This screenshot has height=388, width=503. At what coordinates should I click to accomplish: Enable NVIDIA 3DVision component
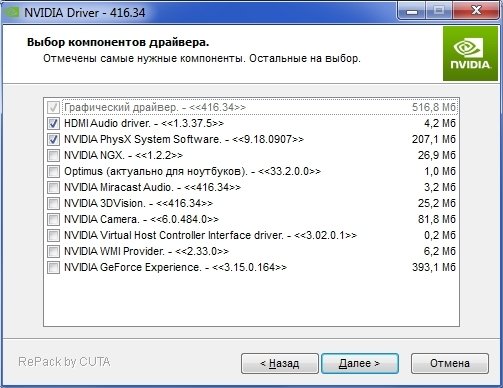pyautogui.click(x=53, y=203)
